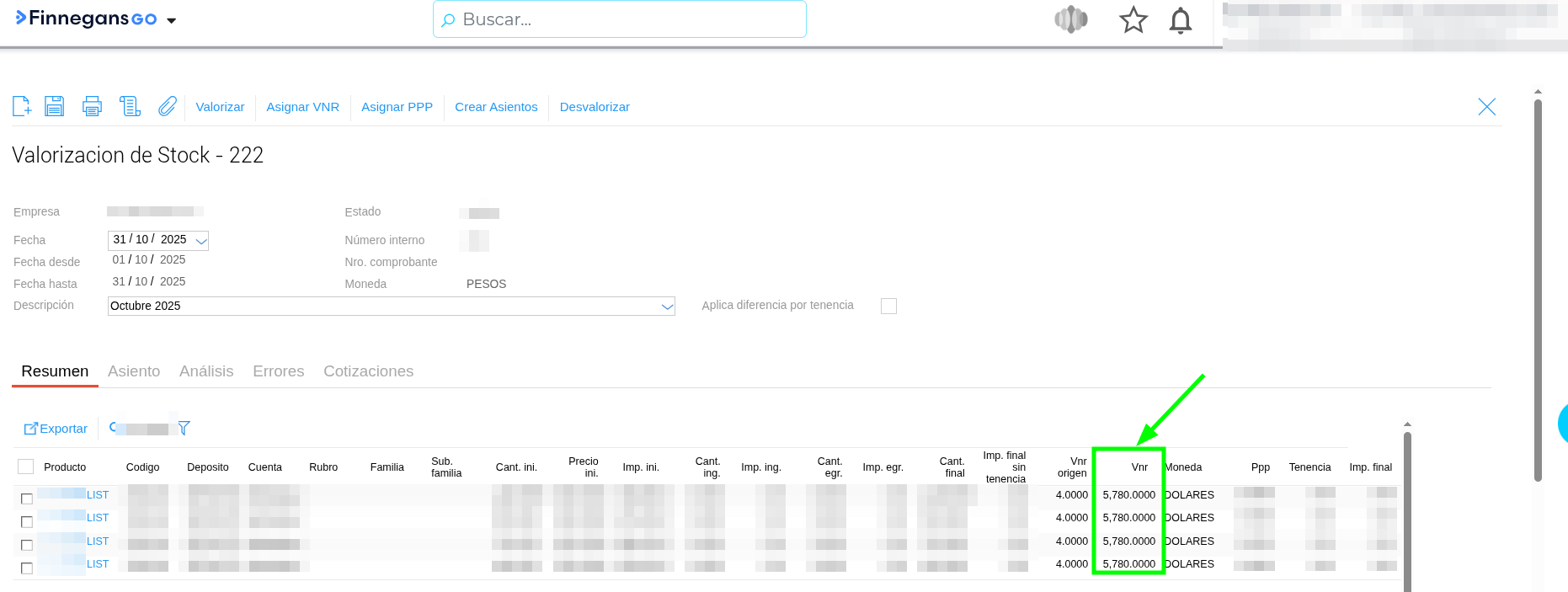Click the new document icon
This screenshot has height=592, width=1568.
22,106
